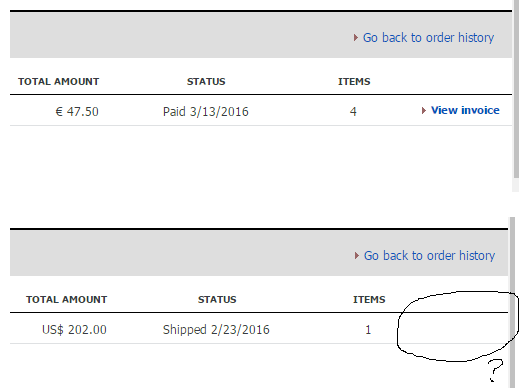Click the item count 1 in shipped order
The width and height of the screenshot is (527, 388).
pyautogui.click(x=368, y=329)
